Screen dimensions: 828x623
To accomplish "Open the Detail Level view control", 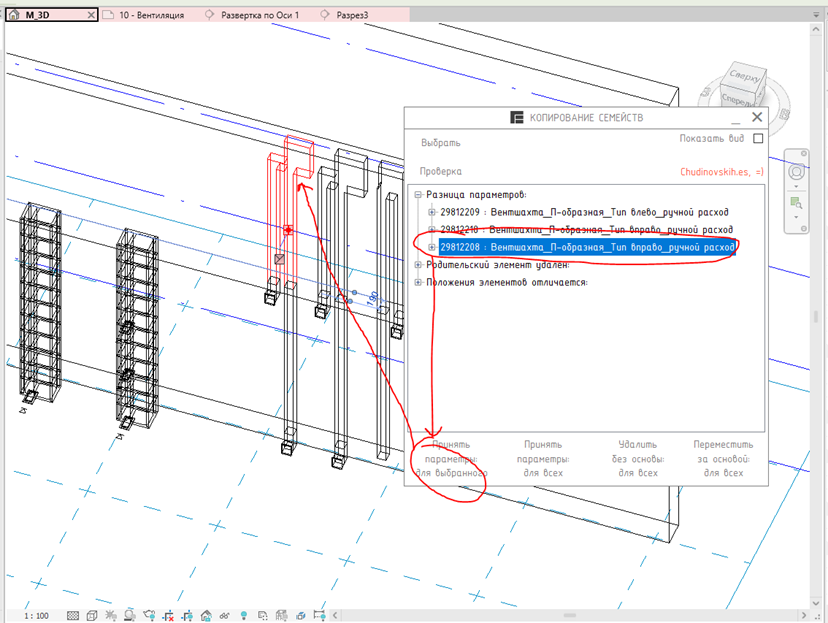I will click(x=73, y=616).
